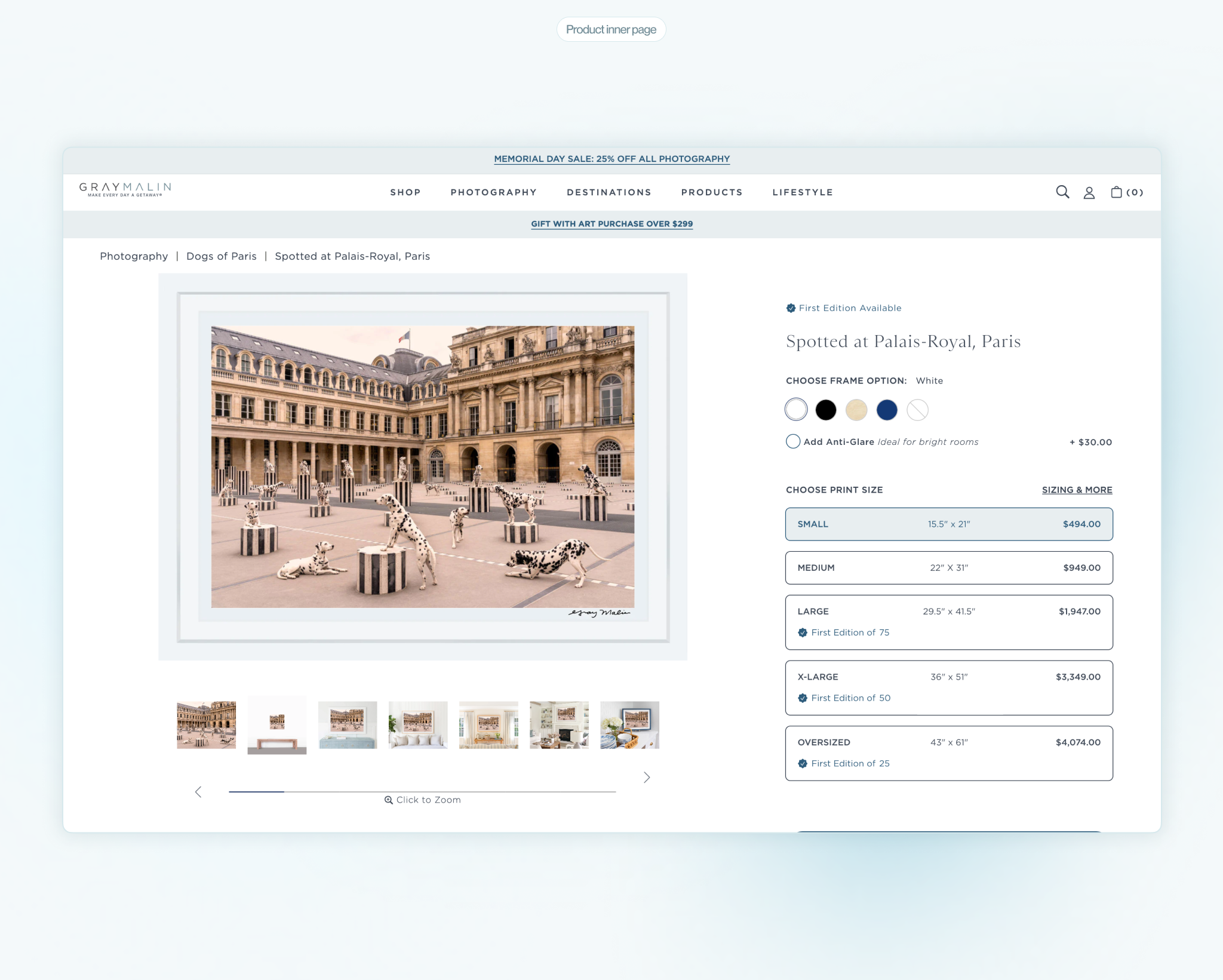Image resolution: width=1223 pixels, height=980 pixels.
Task: Enable Add Anti-Glare option
Action: coord(793,442)
